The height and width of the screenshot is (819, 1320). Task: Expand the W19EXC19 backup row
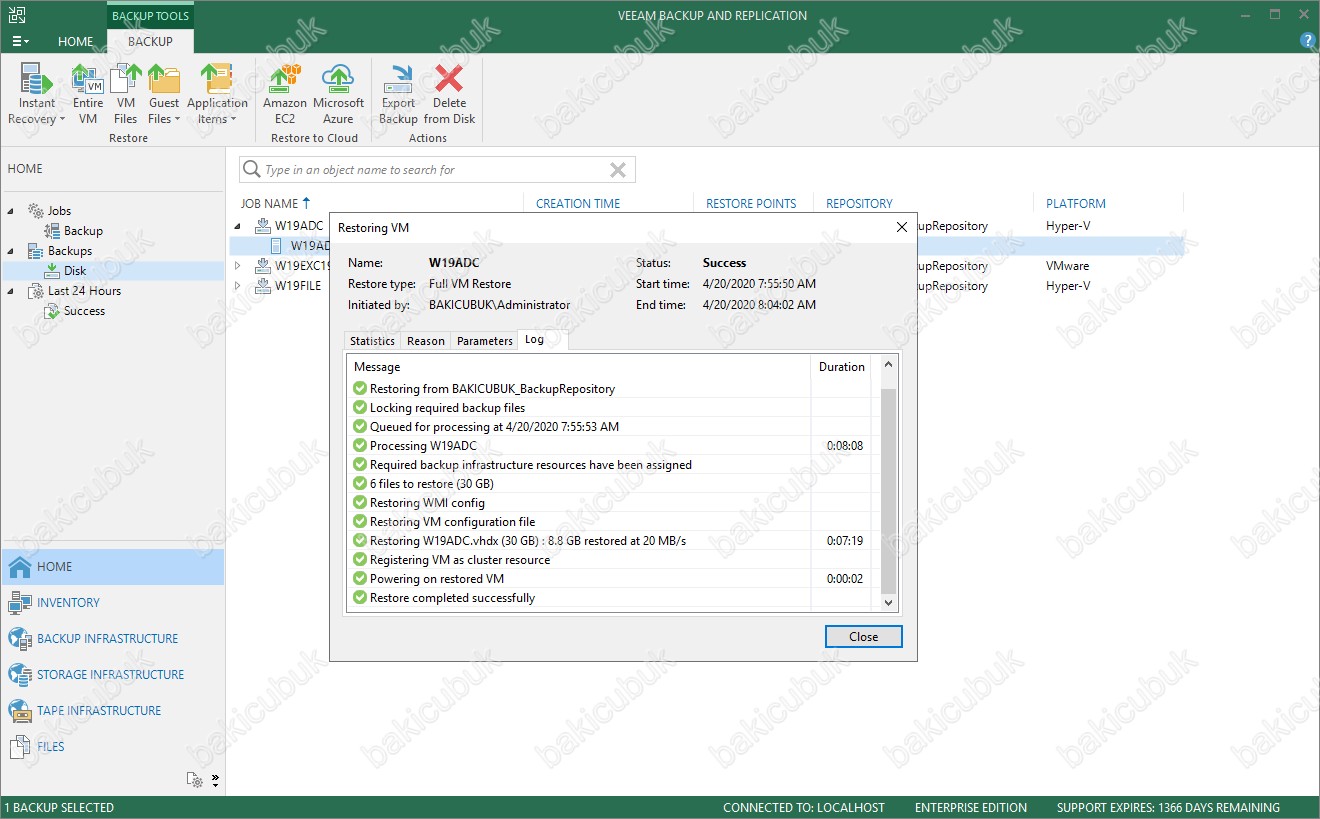click(x=238, y=266)
